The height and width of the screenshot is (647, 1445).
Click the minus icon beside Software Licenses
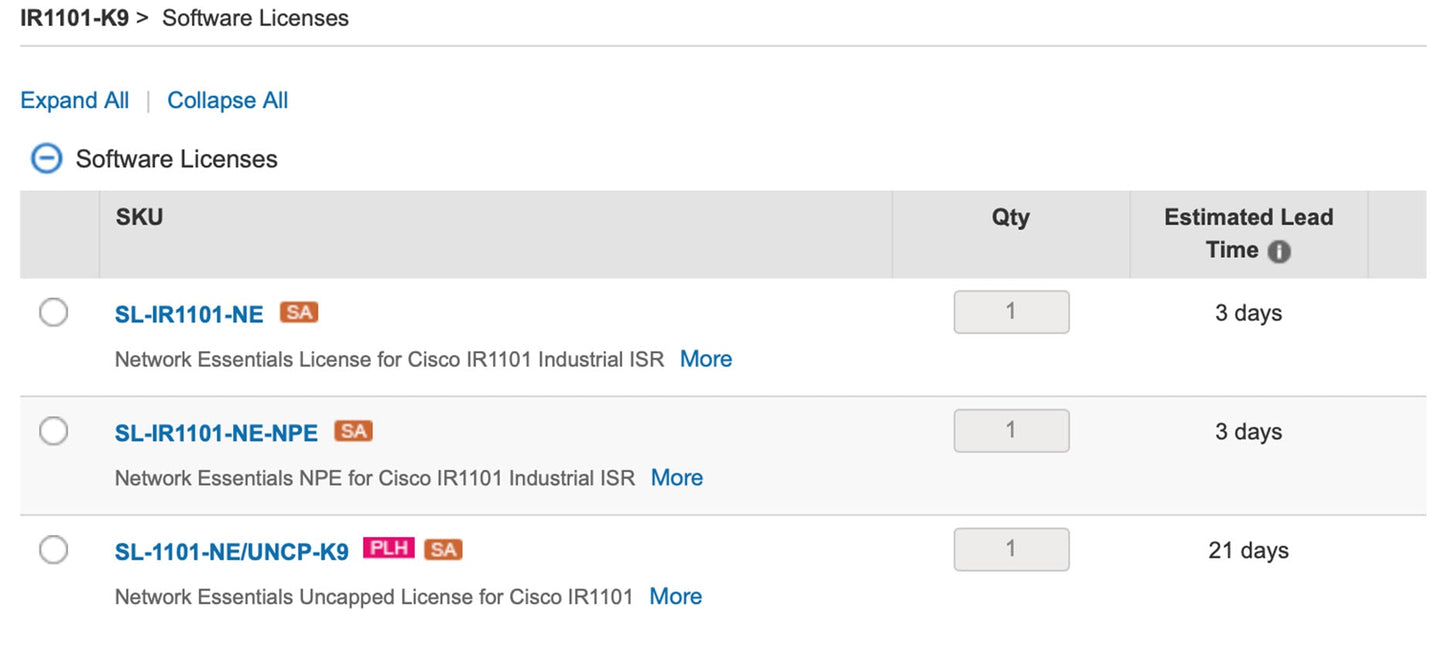(x=46, y=158)
